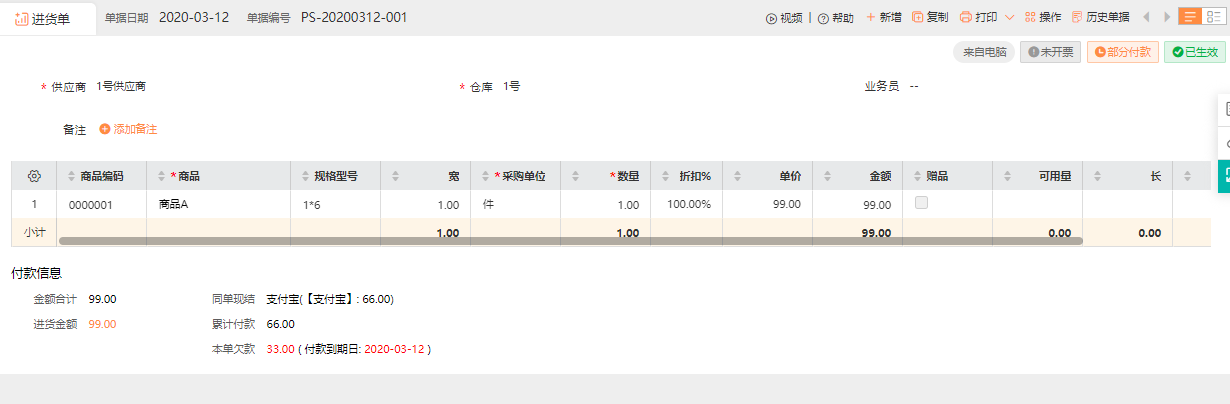Click the 来自电脑 tag

point(984,52)
